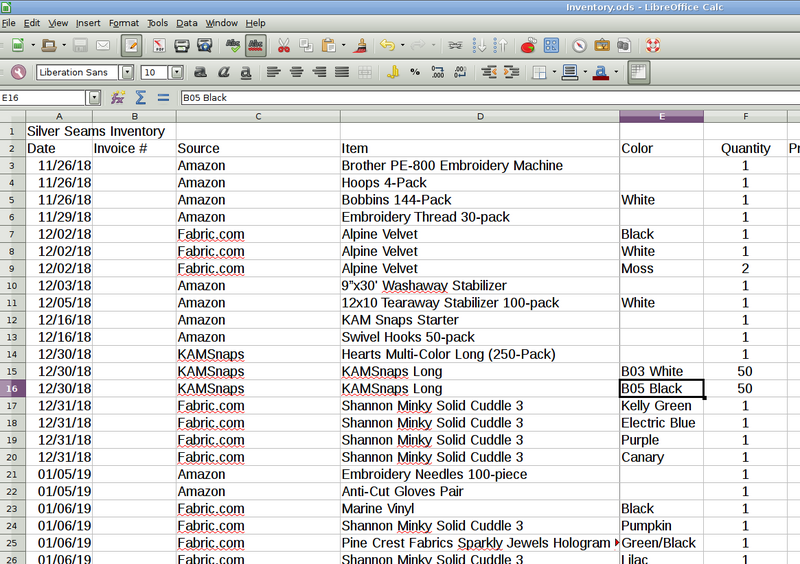Toggle Bold formatting
The width and height of the screenshot is (800, 564).
pos(201,72)
